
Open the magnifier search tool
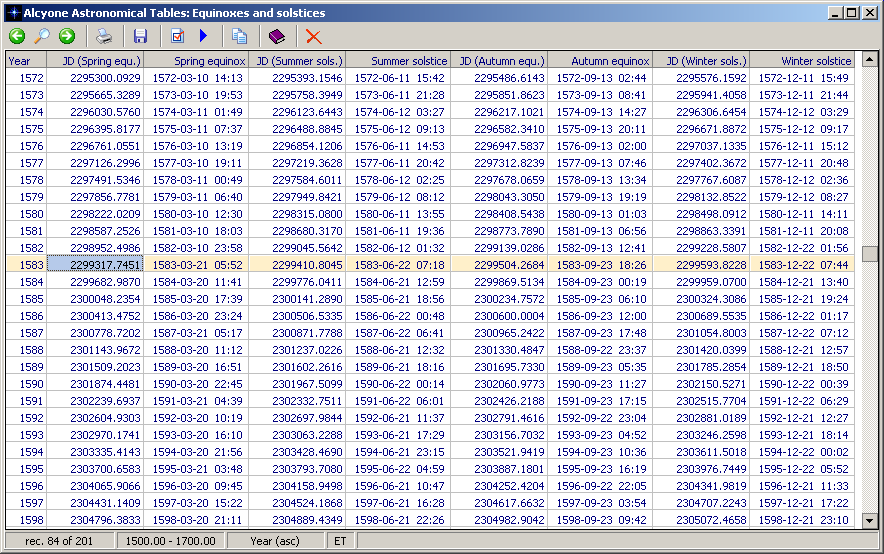click(42, 36)
